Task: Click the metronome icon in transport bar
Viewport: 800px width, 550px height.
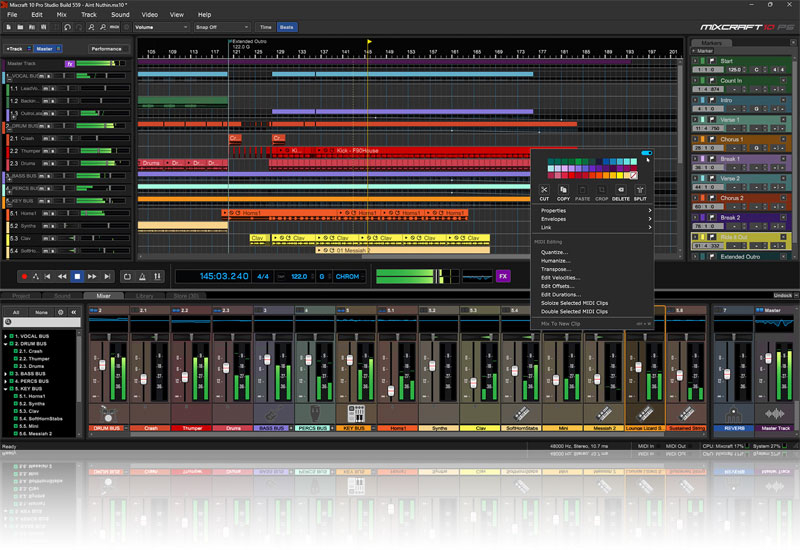Action: point(142,276)
